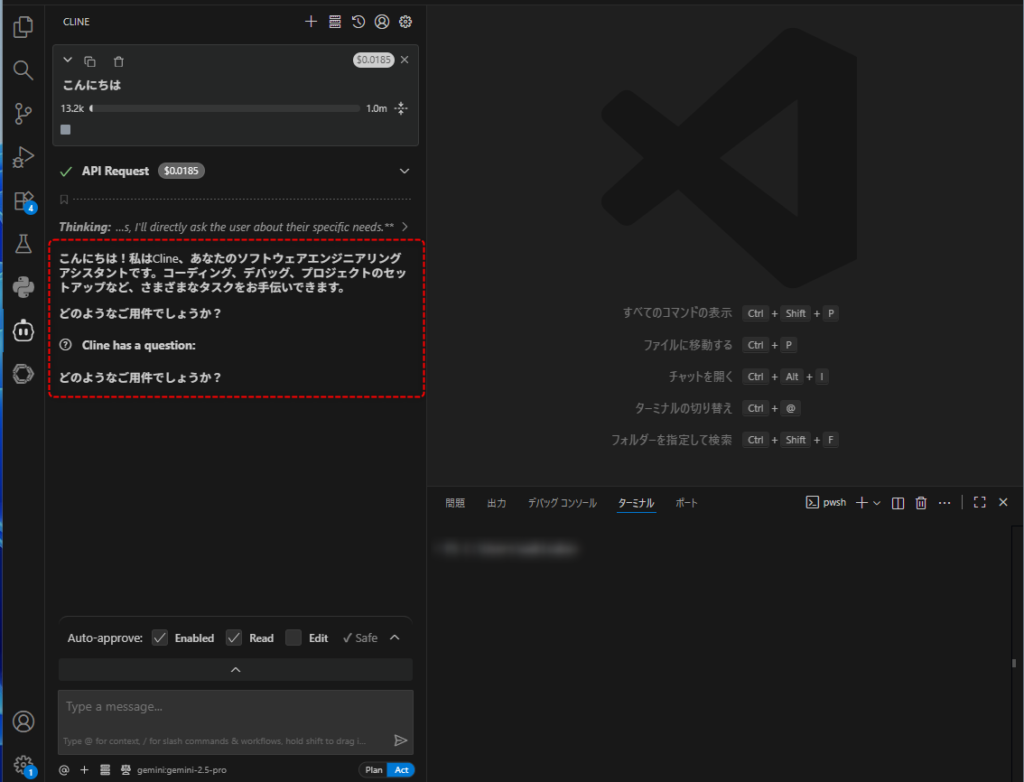Viewport: 1024px width, 782px height.
Task: Uncheck the Read auto-approve checkbox
Action: pyautogui.click(x=234, y=638)
